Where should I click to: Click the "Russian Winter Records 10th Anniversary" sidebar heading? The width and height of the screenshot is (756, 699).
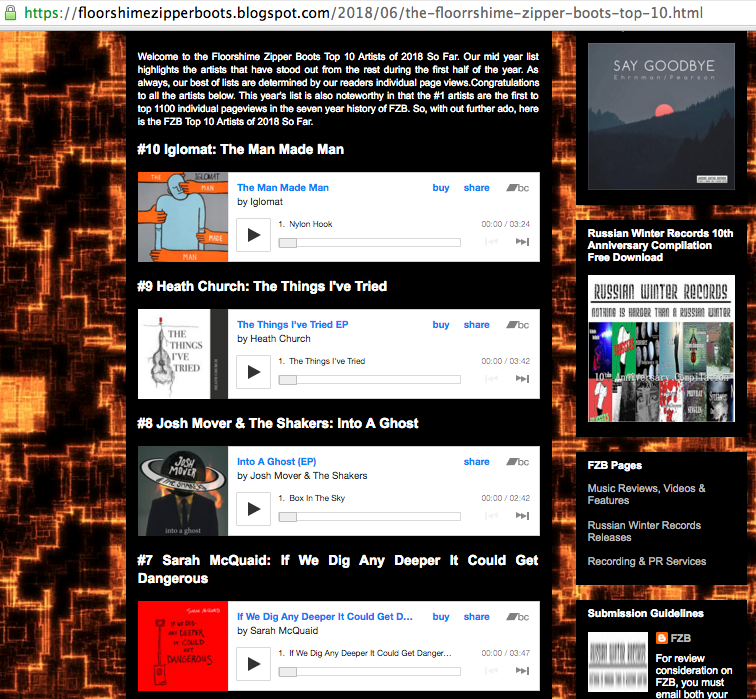pyautogui.click(x=660, y=245)
